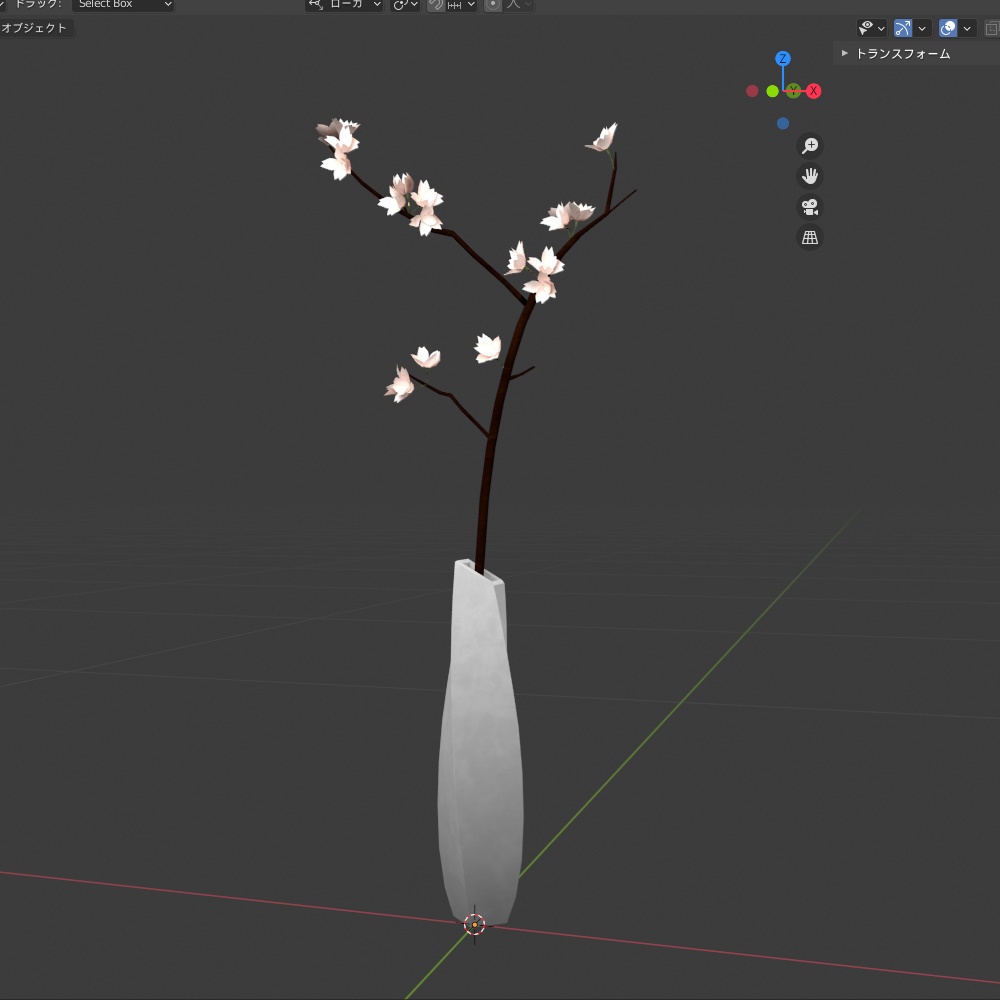Image resolution: width=1000 pixels, height=1000 pixels.
Task: Click the red X axis ball on the gizmo
Action: [814, 91]
